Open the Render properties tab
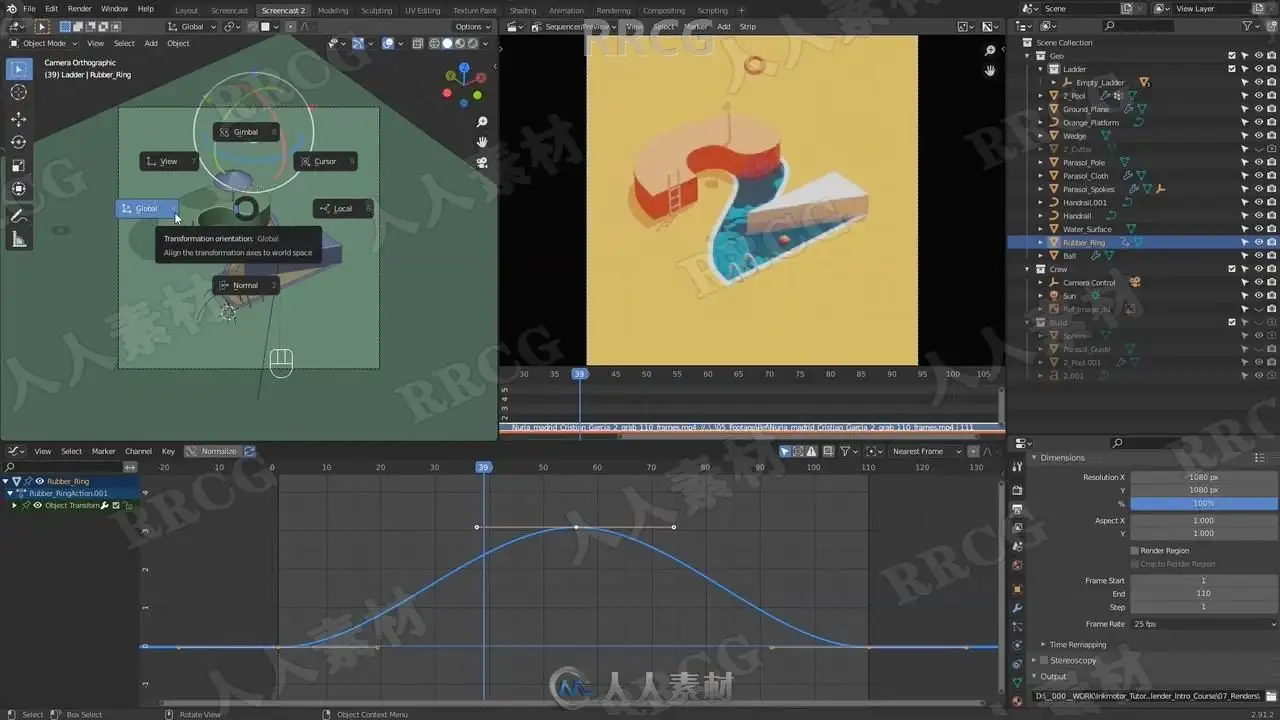 point(1017,490)
